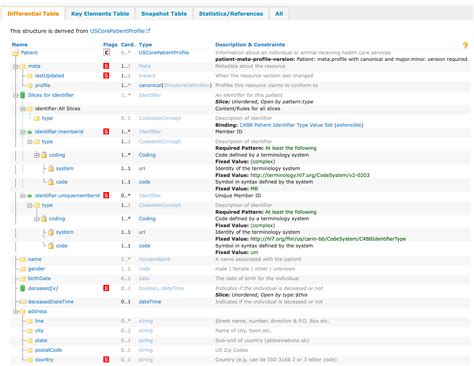Click the S flag on identifier:uniquememberid row
The image size is (474, 366).
click(x=106, y=195)
